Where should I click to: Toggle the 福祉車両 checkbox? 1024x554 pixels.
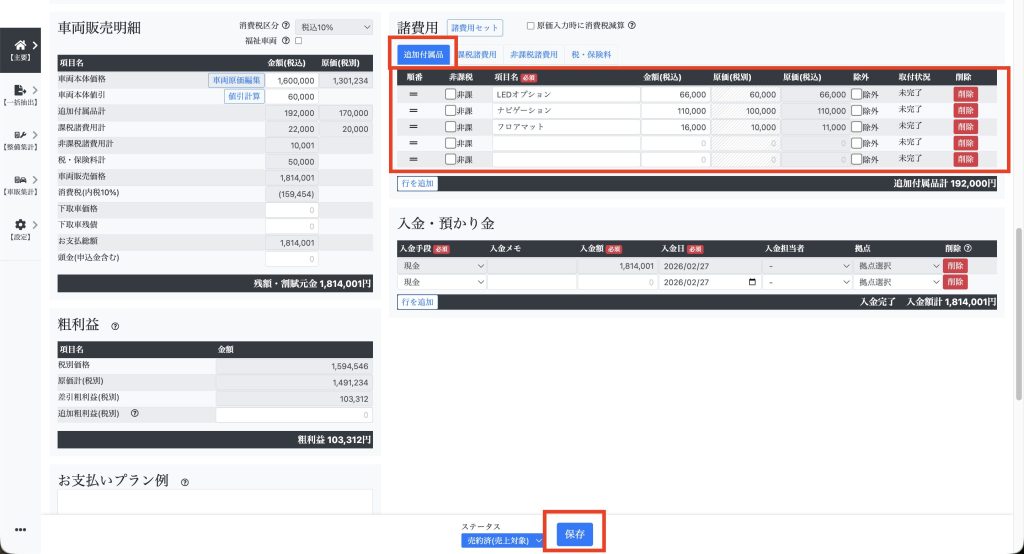coord(298,41)
